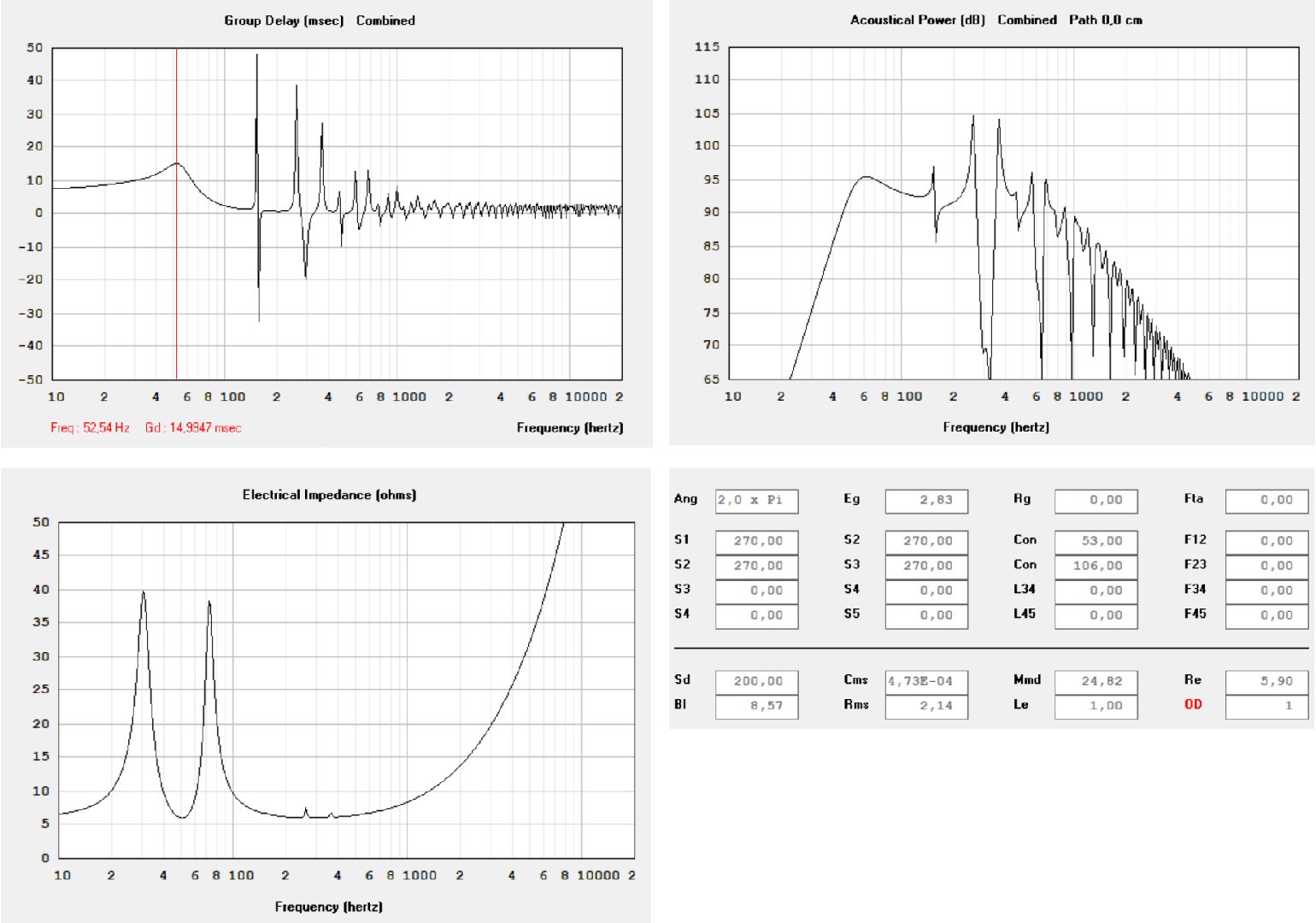Click the Ang field showing 2,0 x Pi
This screenshot has width=1316, height=923.
point(756,501)
